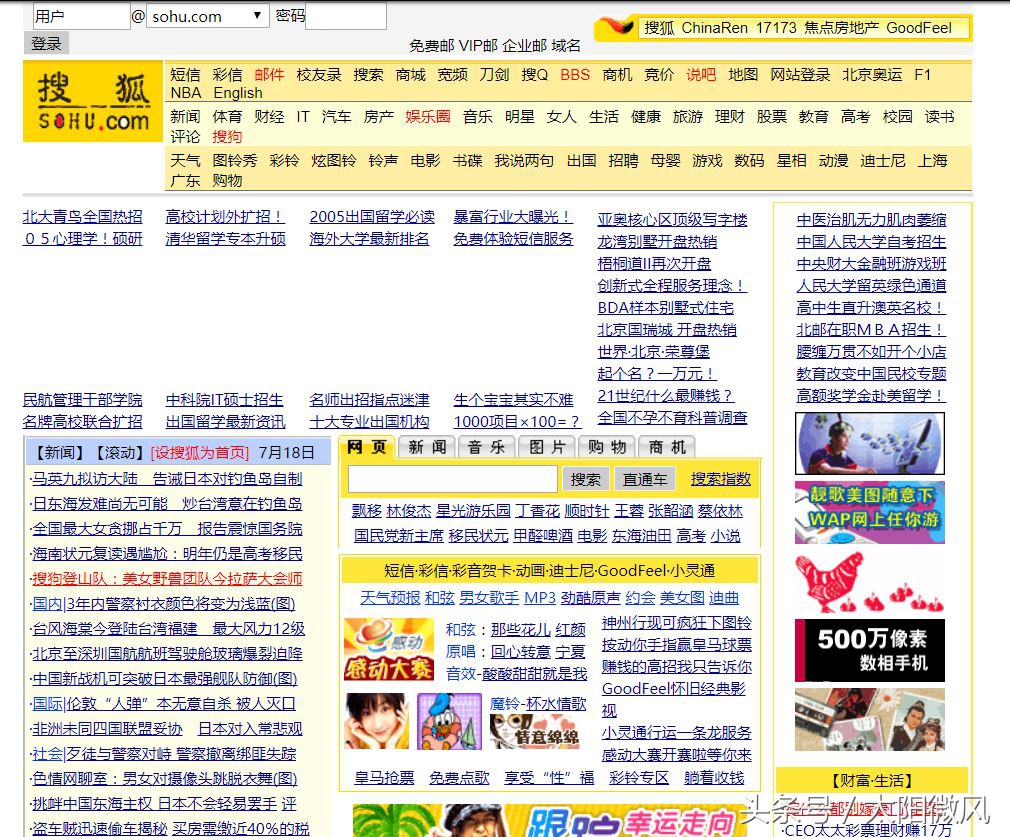
Task: Open the 音乐 search tab
Action: point(486,447)
